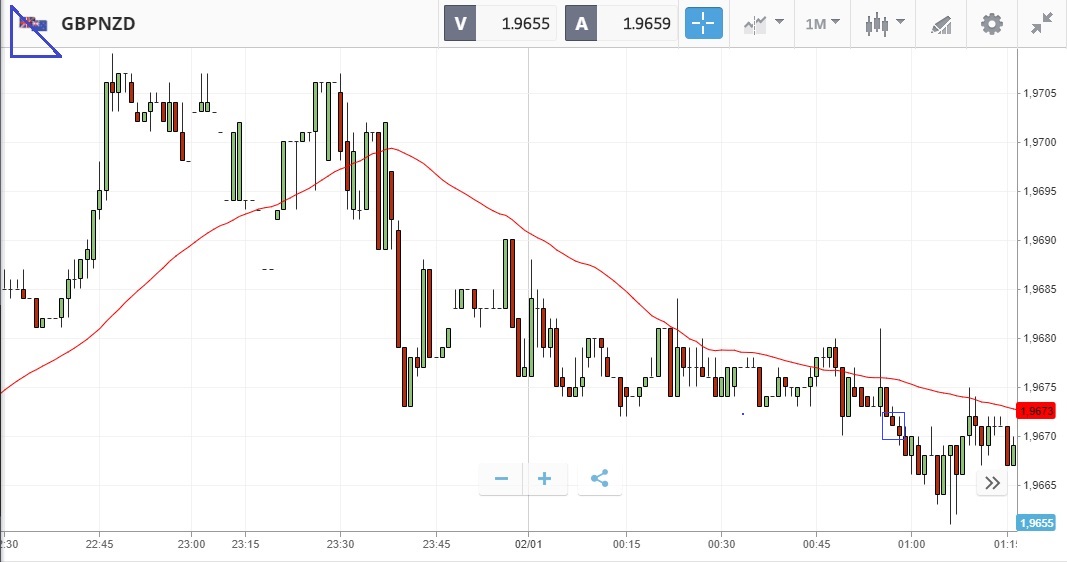Open the candlestick chart type dropdown
This screenshot has height=562, width=1067.
point(884,23)
